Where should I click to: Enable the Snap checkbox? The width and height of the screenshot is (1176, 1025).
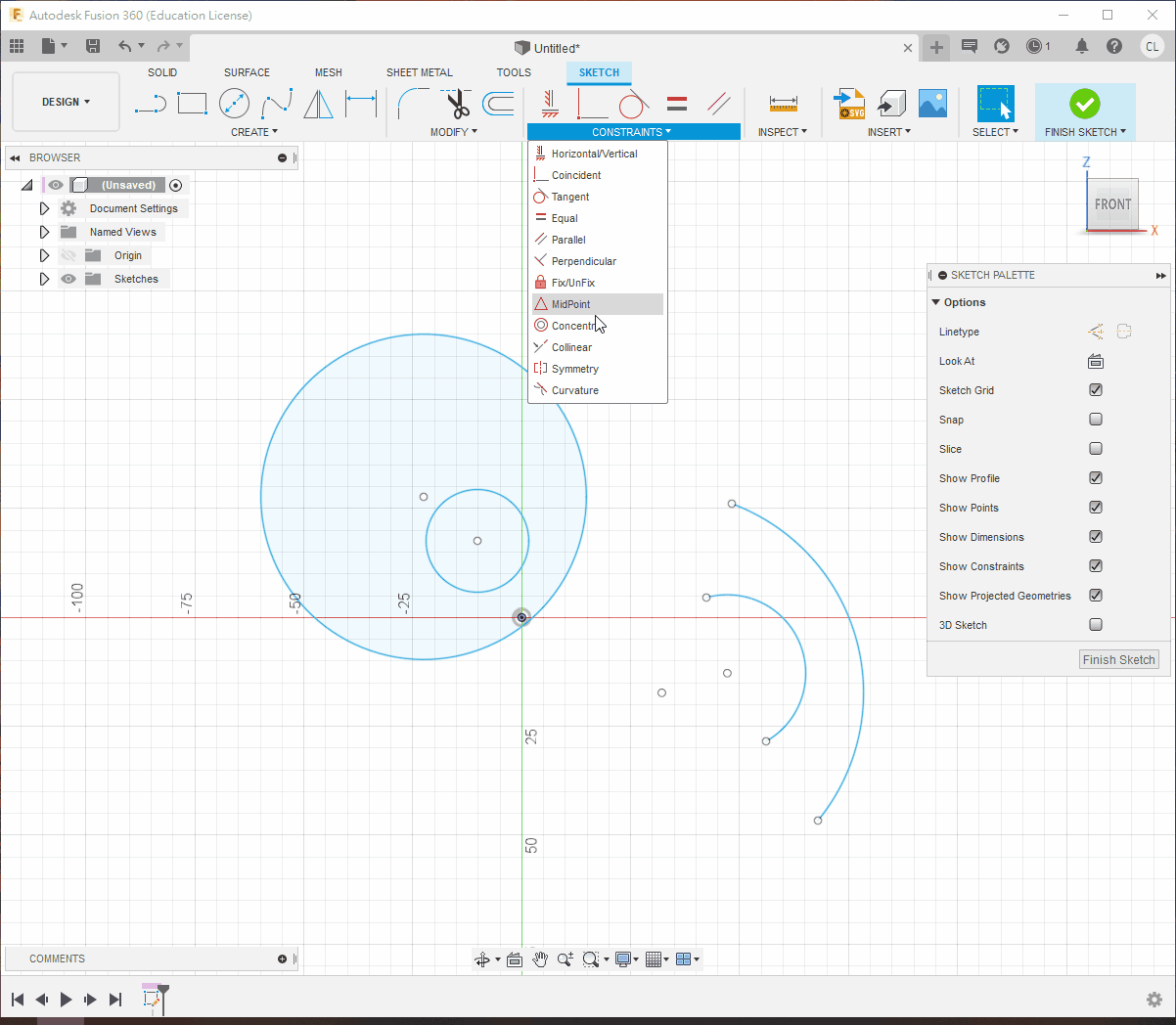point(1096,420)
